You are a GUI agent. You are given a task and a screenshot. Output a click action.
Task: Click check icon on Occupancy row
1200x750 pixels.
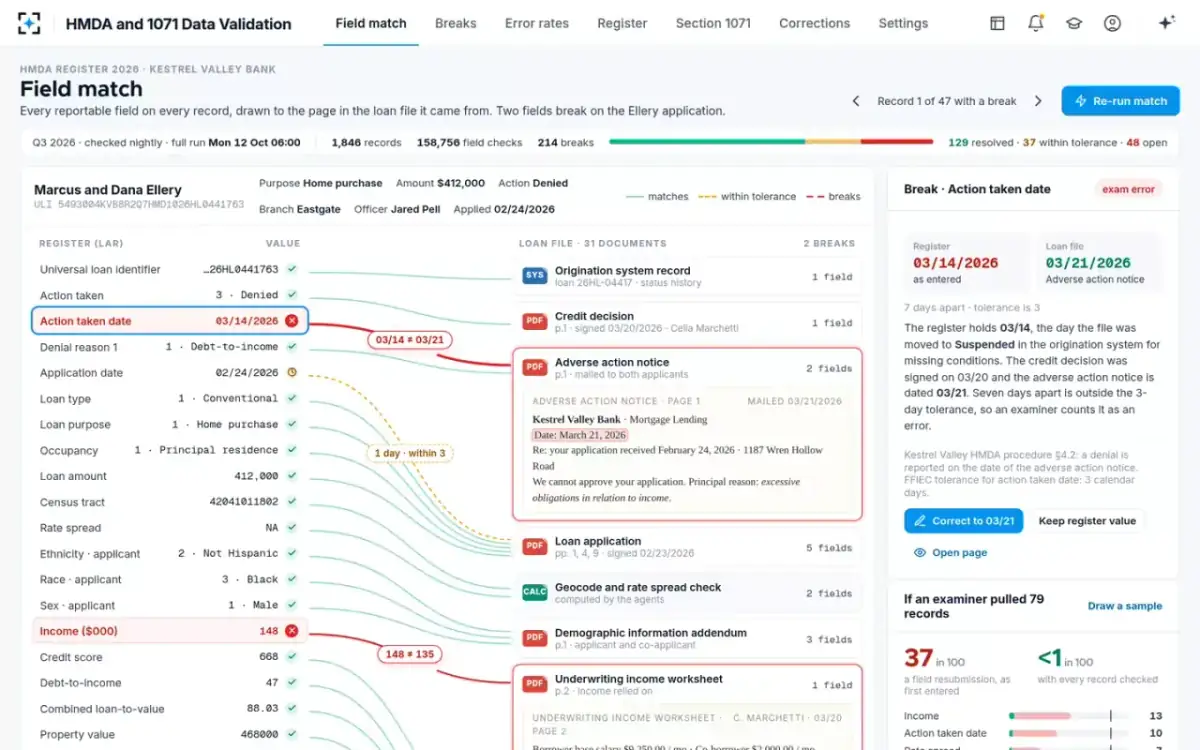click(x=292, y=450)
